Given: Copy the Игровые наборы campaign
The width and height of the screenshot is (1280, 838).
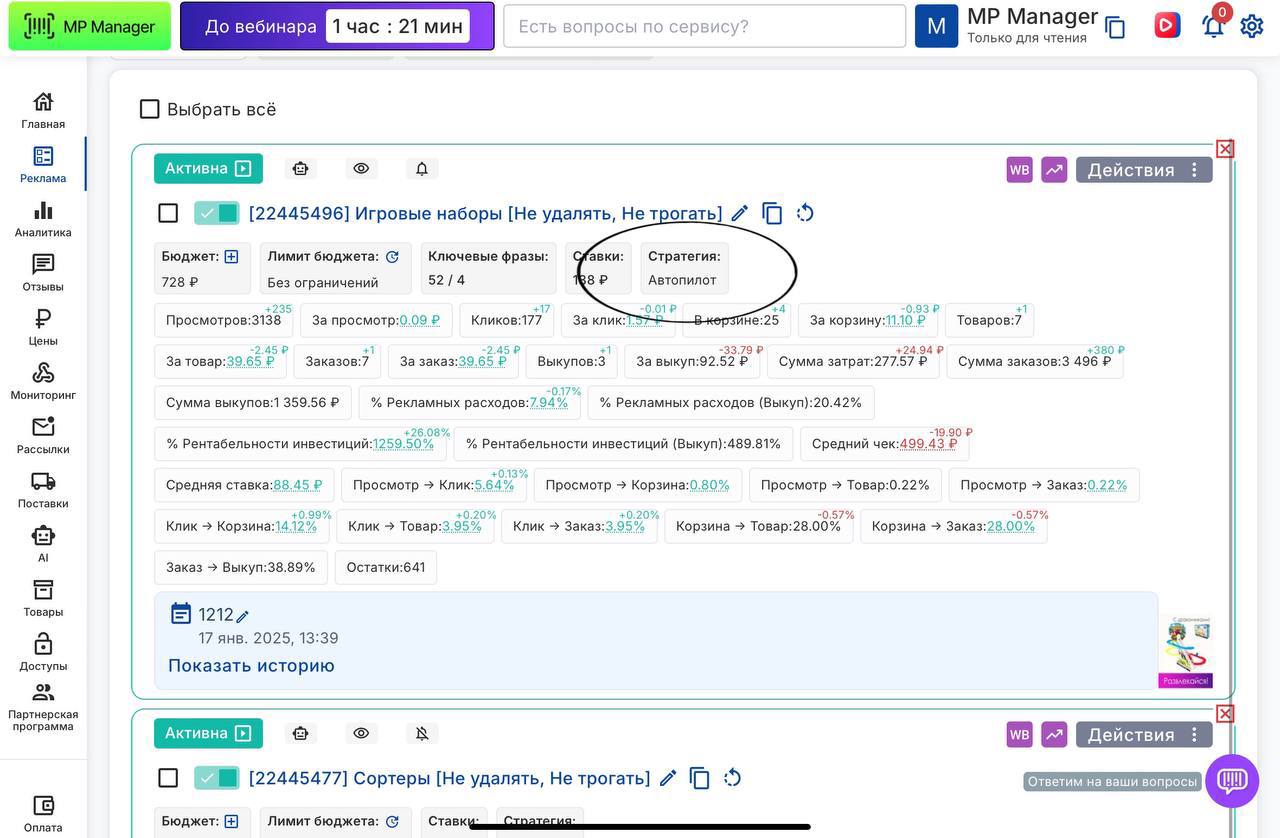Looking at the screenshot, I should tap(772, 213).
